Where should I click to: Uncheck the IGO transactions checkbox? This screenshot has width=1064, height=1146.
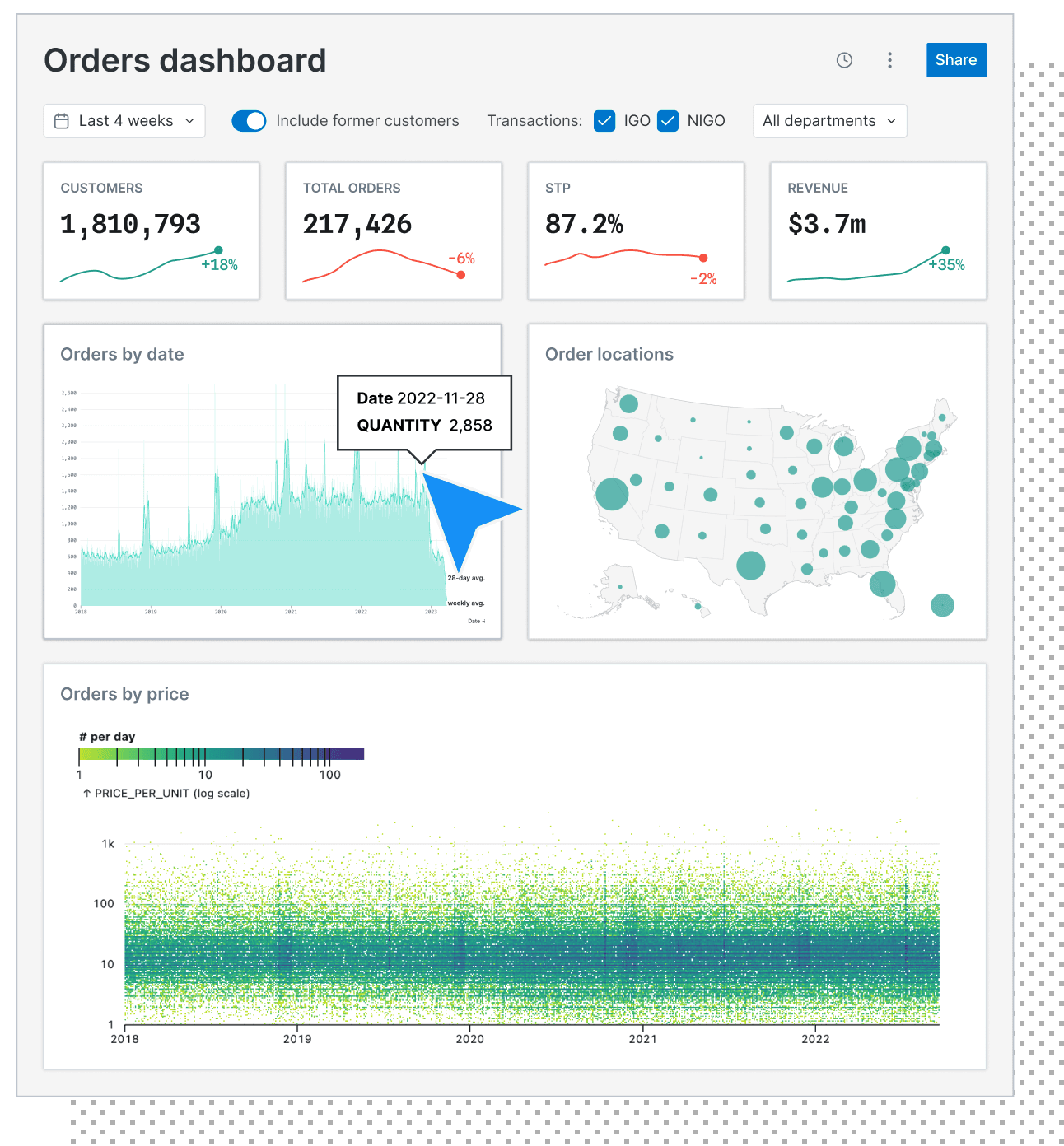(x=604, y=121)
